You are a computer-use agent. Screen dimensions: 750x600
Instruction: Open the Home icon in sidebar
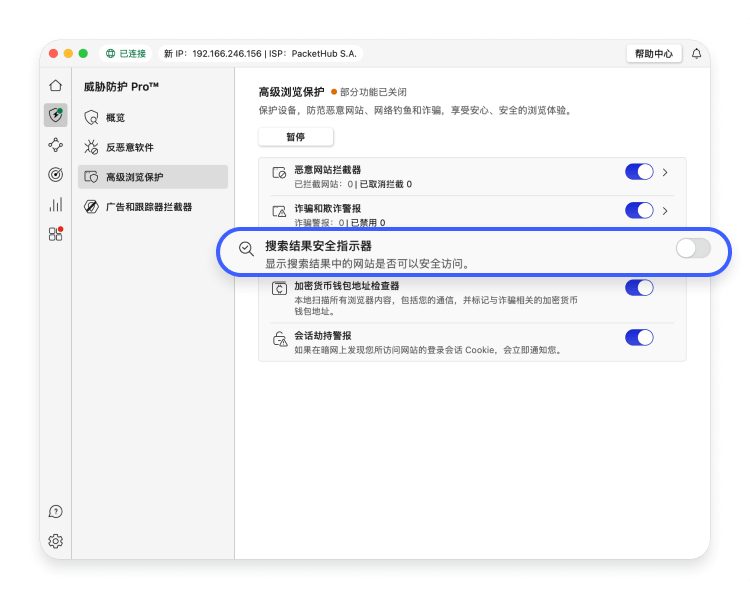[55, 86]
